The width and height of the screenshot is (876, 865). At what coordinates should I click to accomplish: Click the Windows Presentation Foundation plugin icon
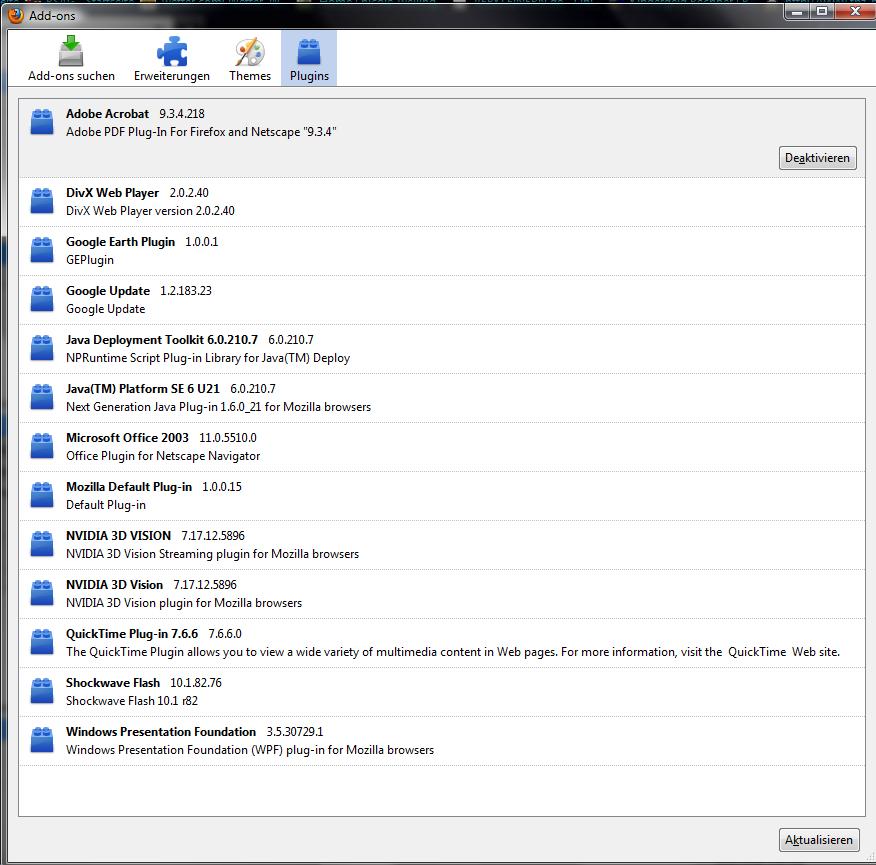(x=42, y=740)
